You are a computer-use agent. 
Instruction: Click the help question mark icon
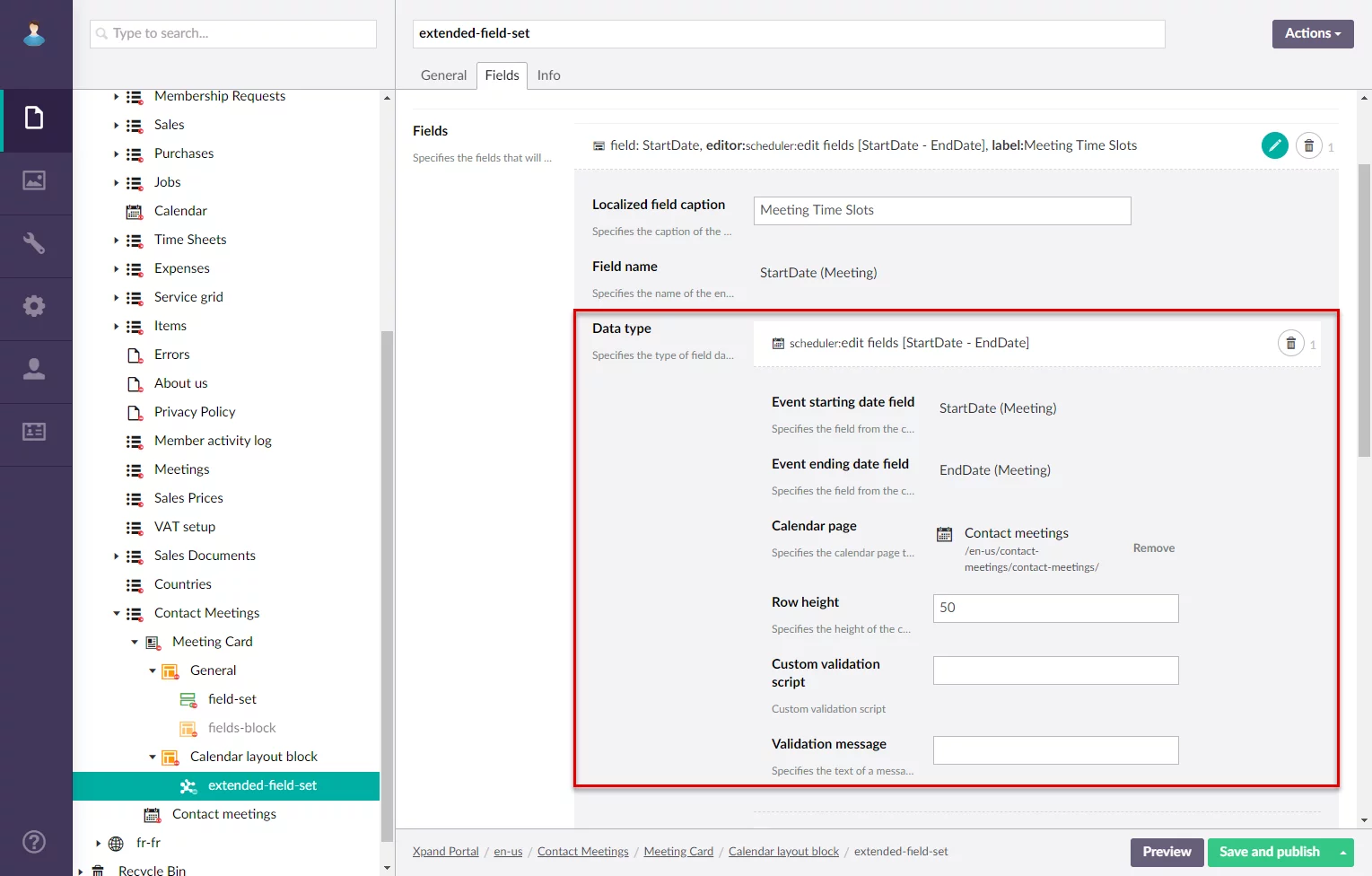[34, 842]
